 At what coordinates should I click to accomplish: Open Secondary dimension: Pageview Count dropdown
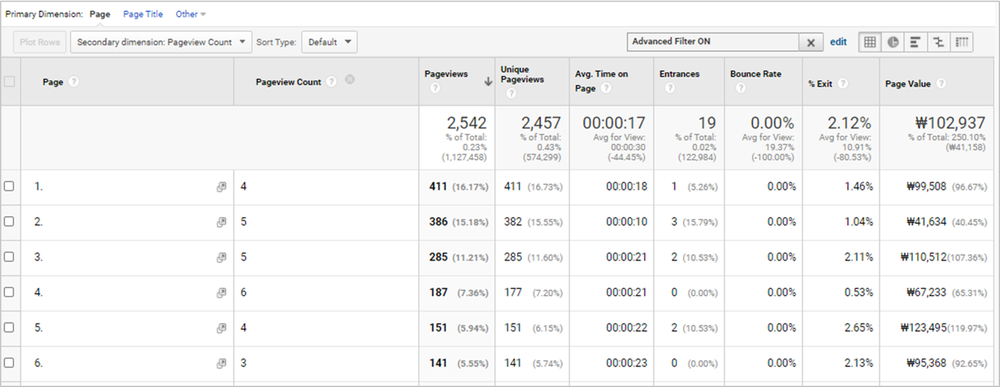point(161,42)
